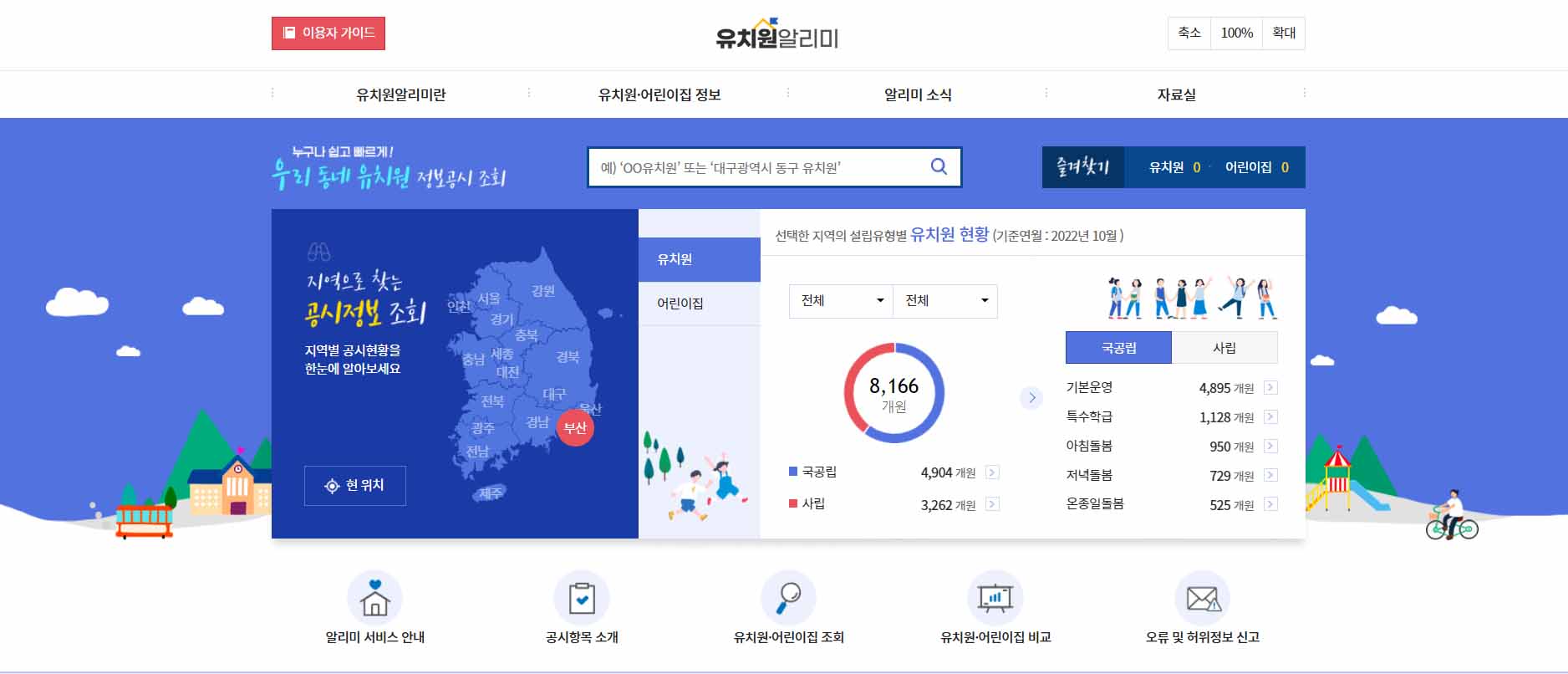Switch to the 사립 tab
This screenshot has width=1568, height=674.
pos(1224,348)
